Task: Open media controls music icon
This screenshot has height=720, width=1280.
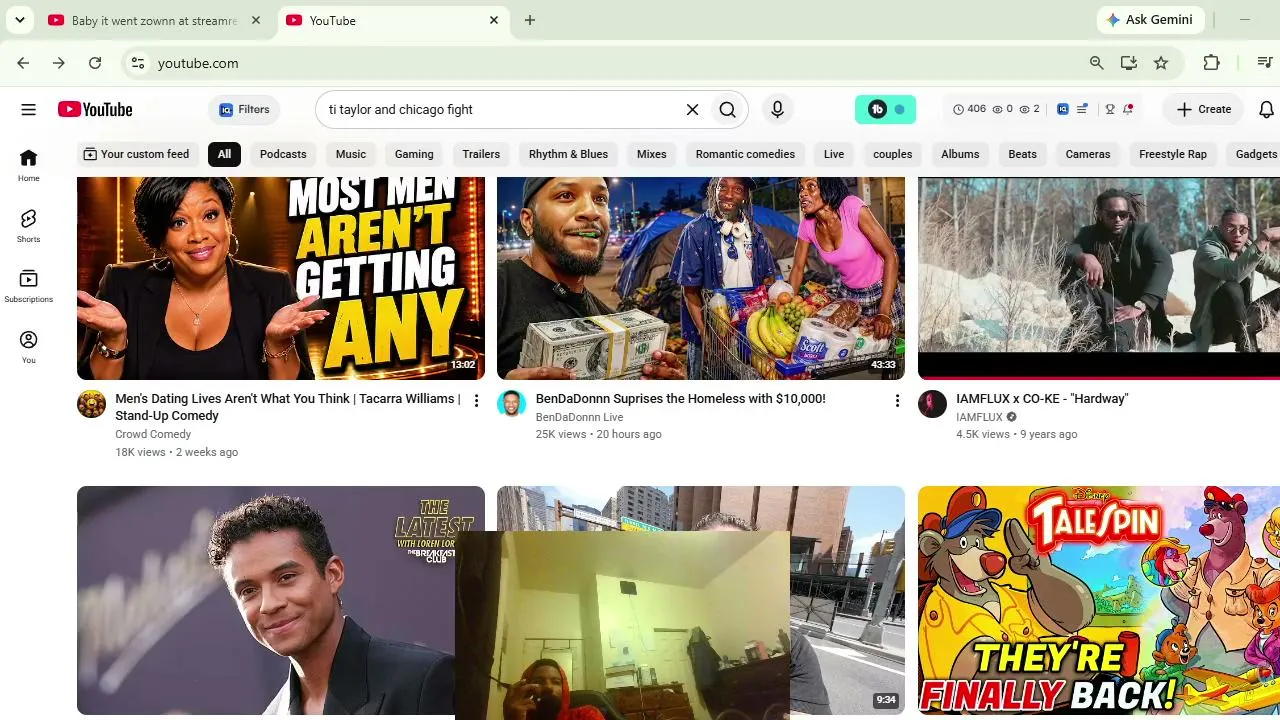Action: tap(1265, 63)
